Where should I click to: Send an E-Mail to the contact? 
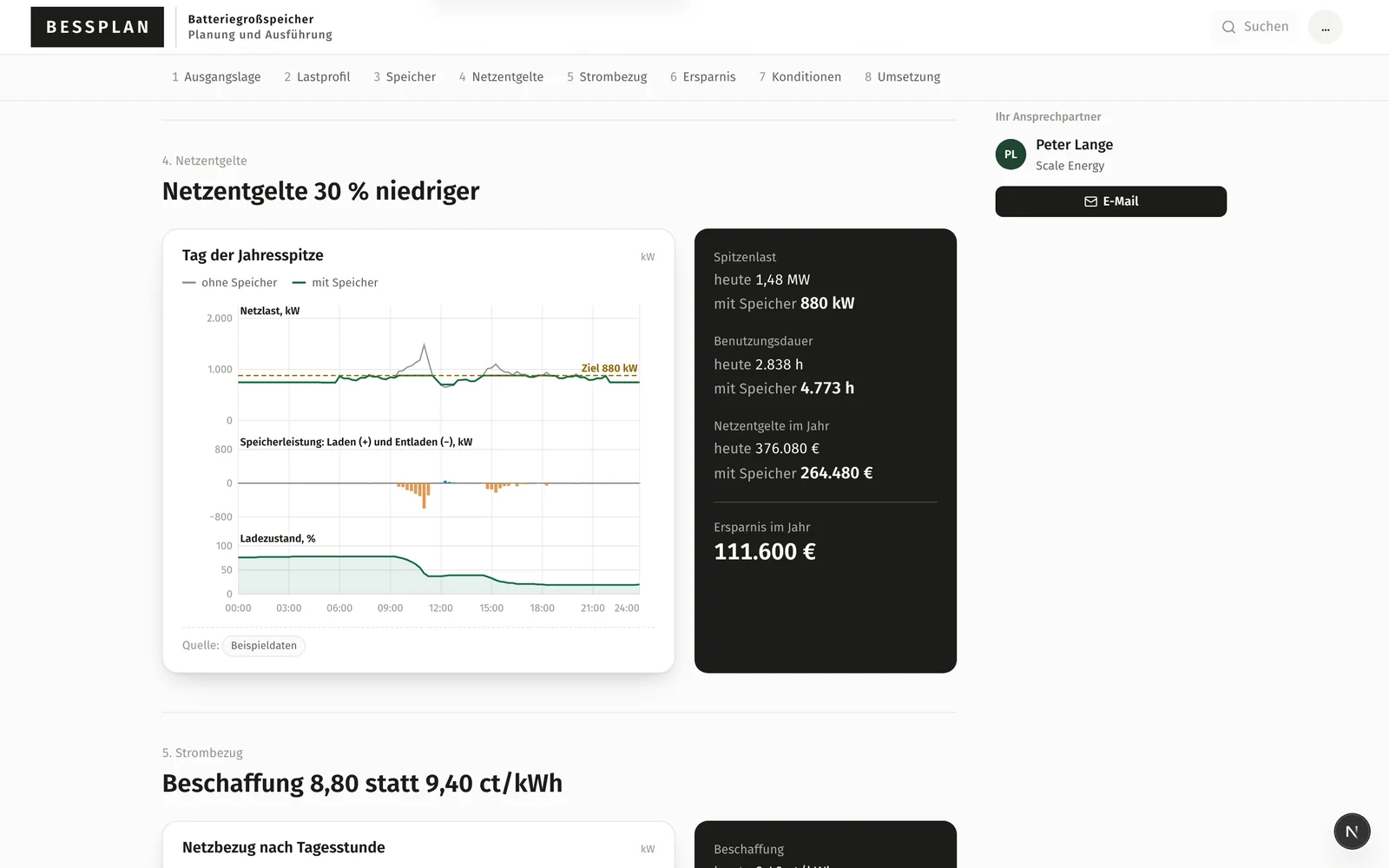click(1110, 201)
